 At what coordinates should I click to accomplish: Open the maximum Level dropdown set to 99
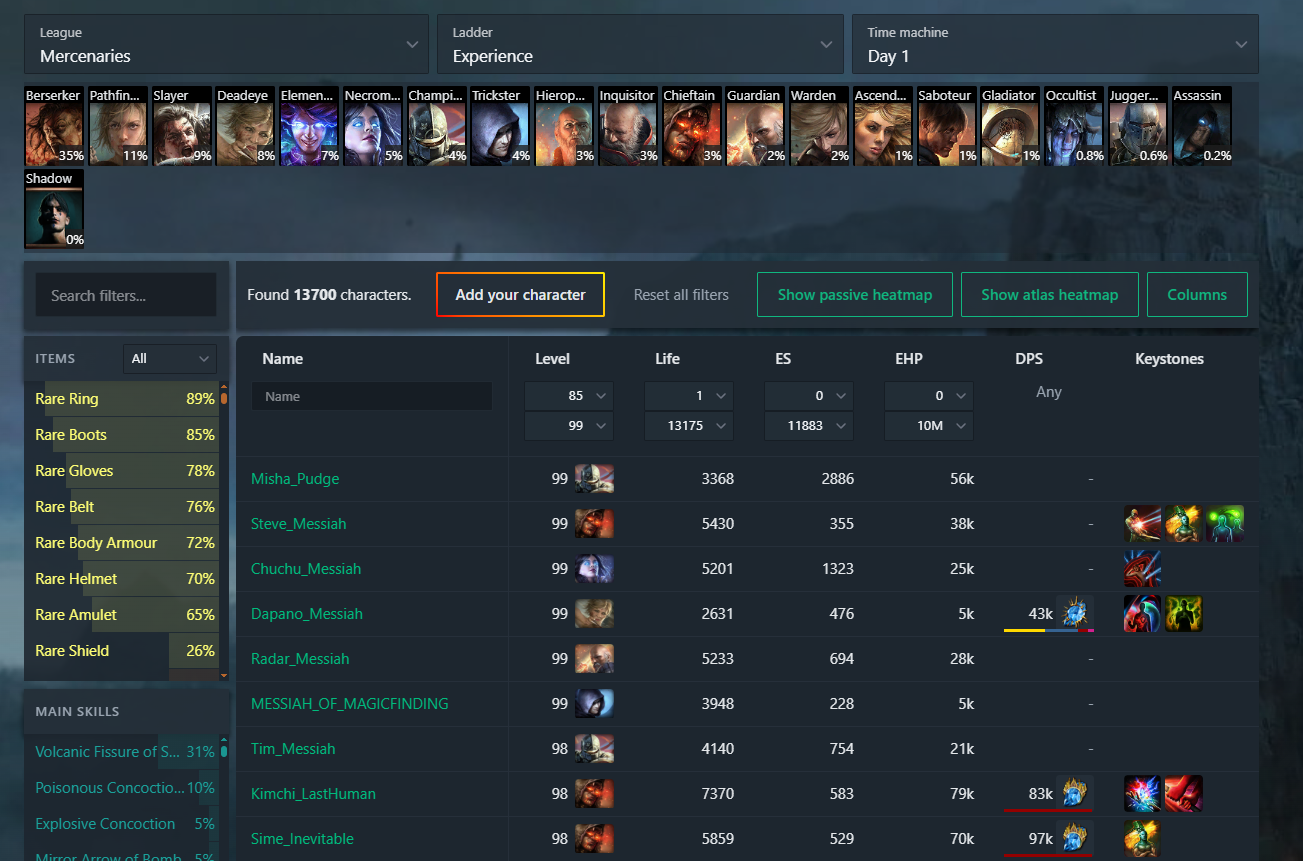(570, 426)
